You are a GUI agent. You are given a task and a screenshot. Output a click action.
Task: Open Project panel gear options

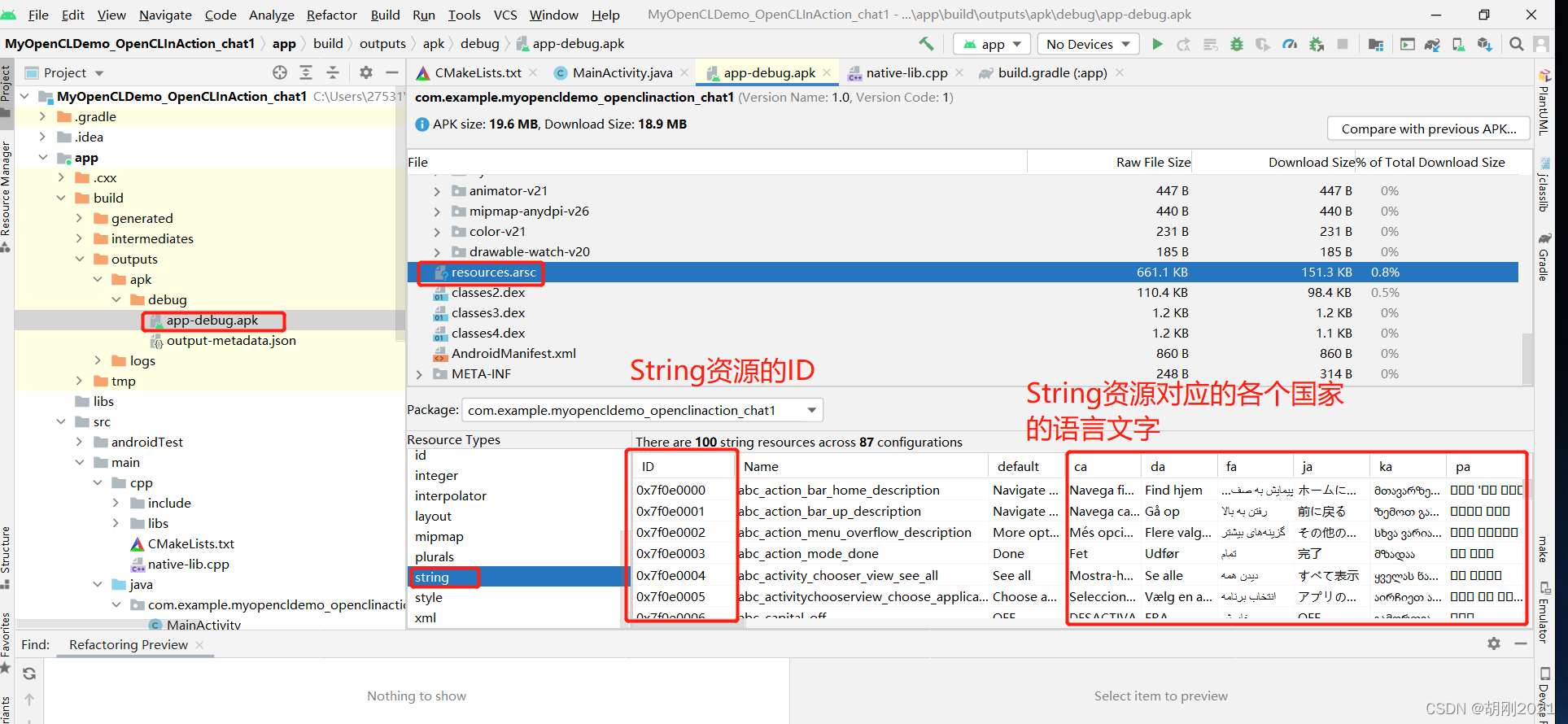point(366,72)
